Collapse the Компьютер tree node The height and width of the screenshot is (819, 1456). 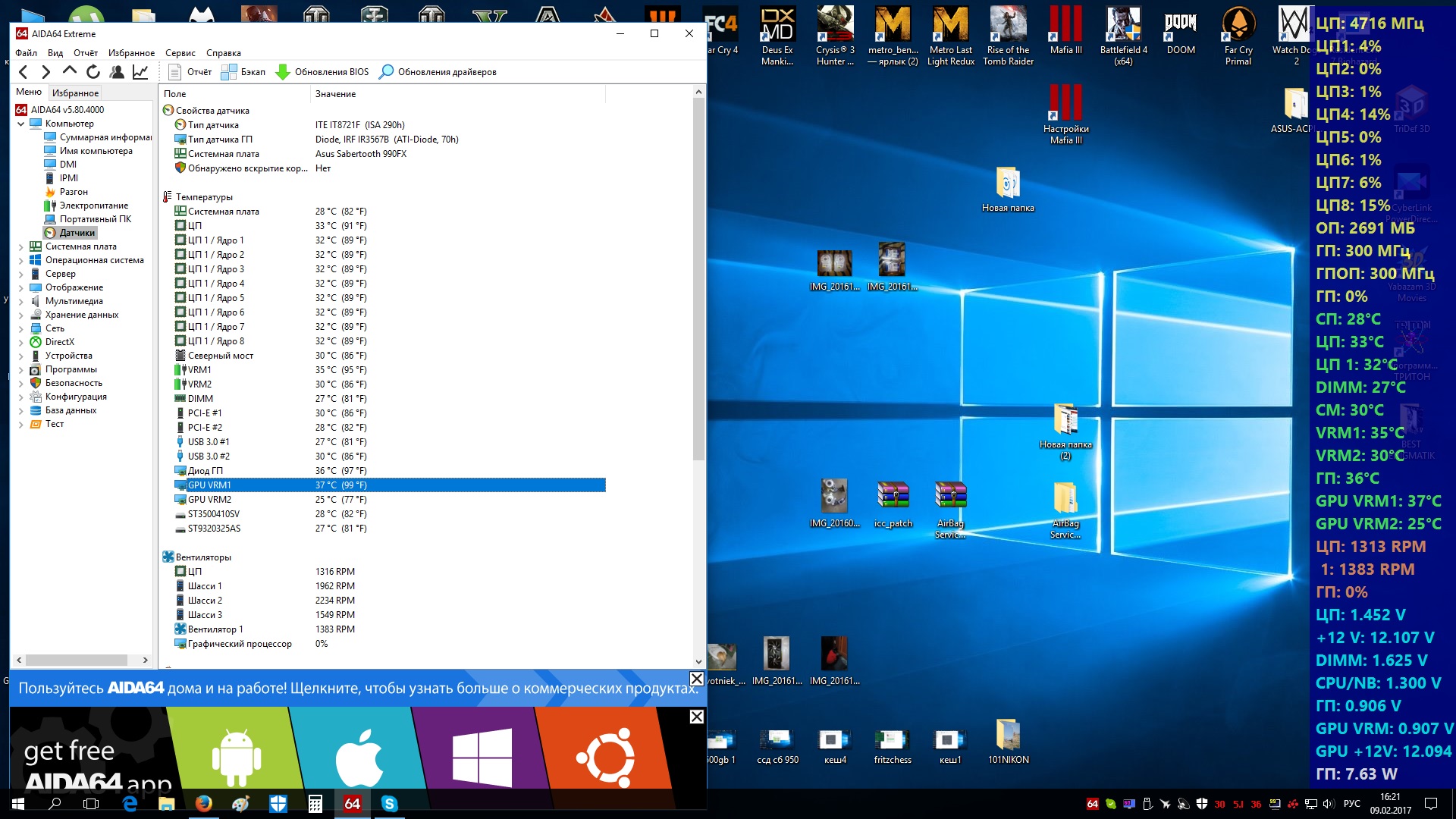point(20,124)
